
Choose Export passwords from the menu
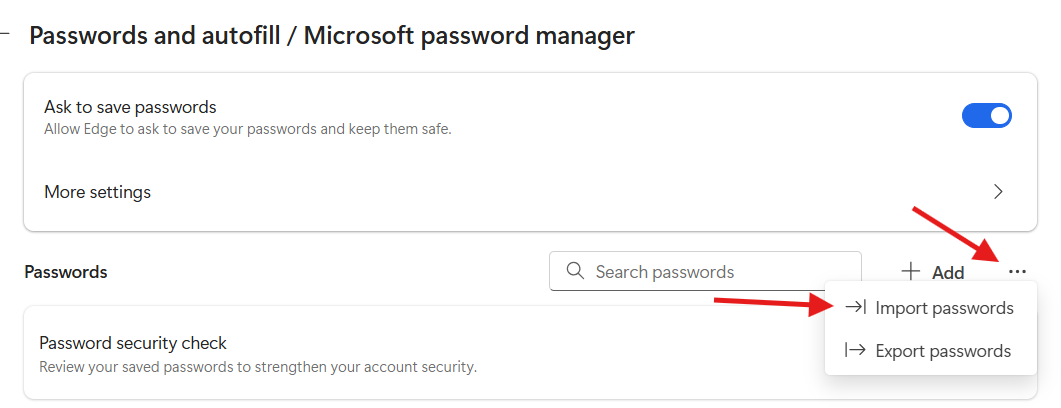[942, 351]
